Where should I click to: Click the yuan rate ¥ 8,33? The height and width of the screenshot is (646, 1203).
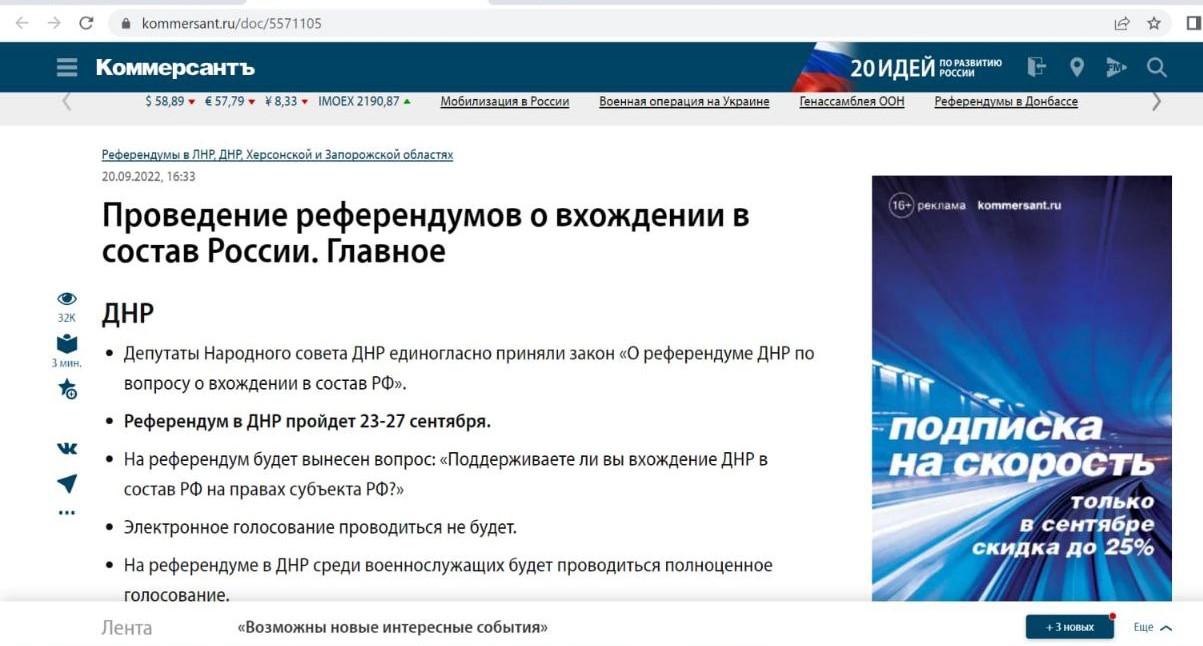click(x=286, y=101)
